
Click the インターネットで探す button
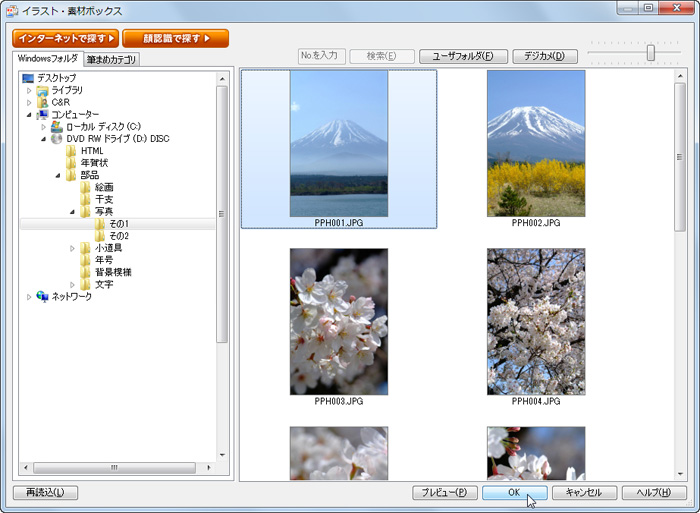pyautogui.click(x=66, y=39)
